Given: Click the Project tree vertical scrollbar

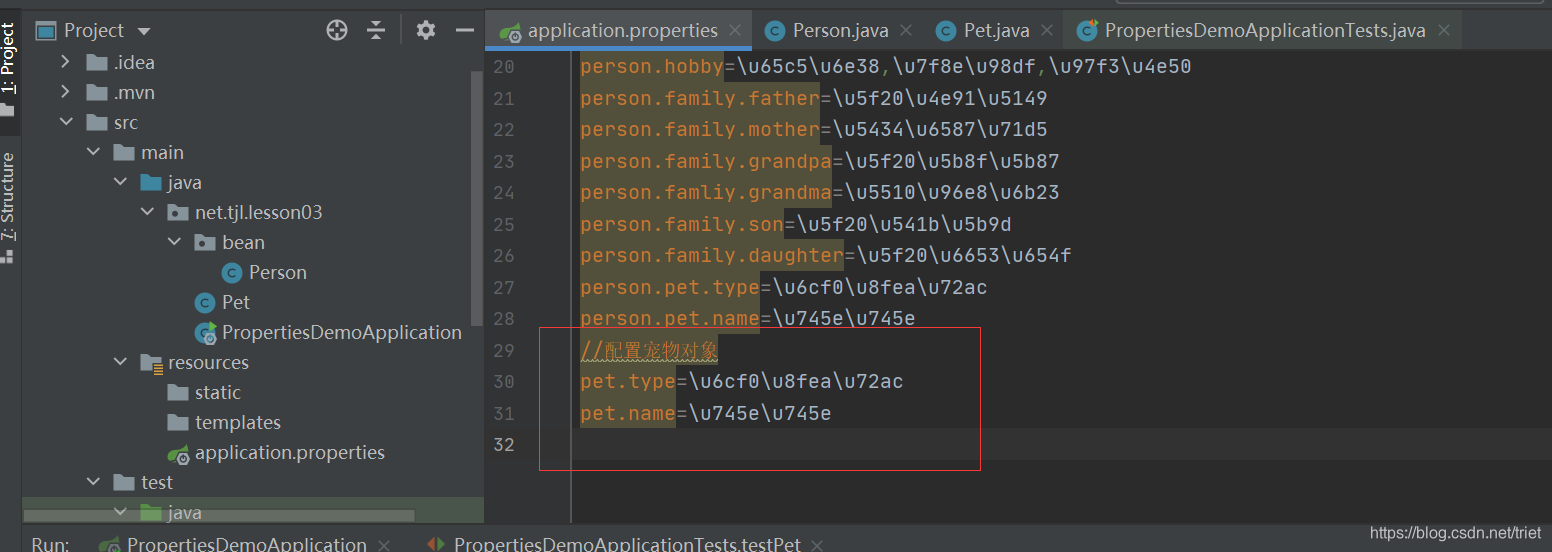Looking at the screenshot, I should coord(476,196).
